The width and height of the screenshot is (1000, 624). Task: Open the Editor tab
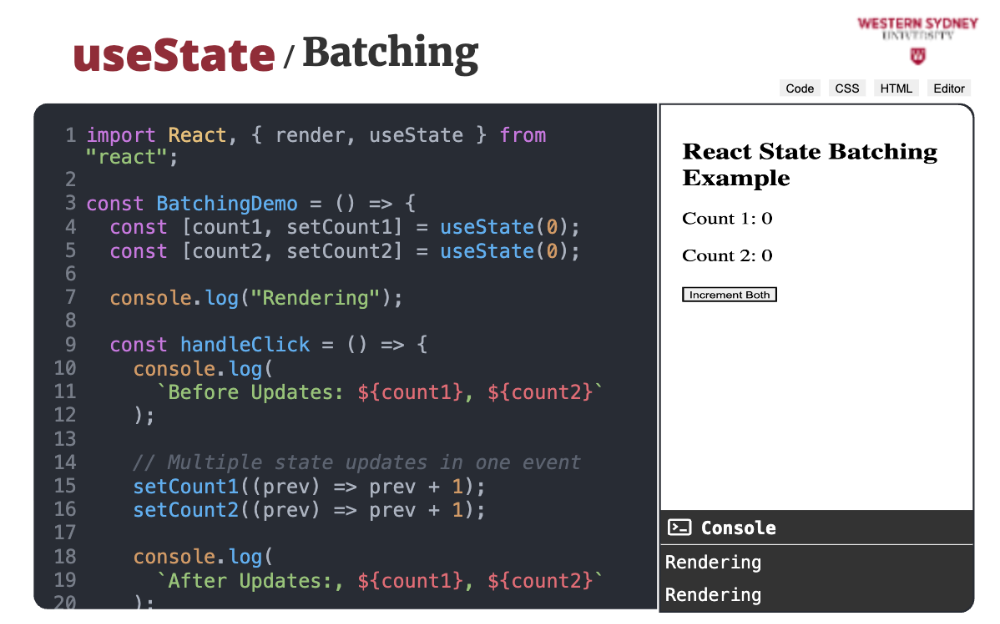[949, 88]
